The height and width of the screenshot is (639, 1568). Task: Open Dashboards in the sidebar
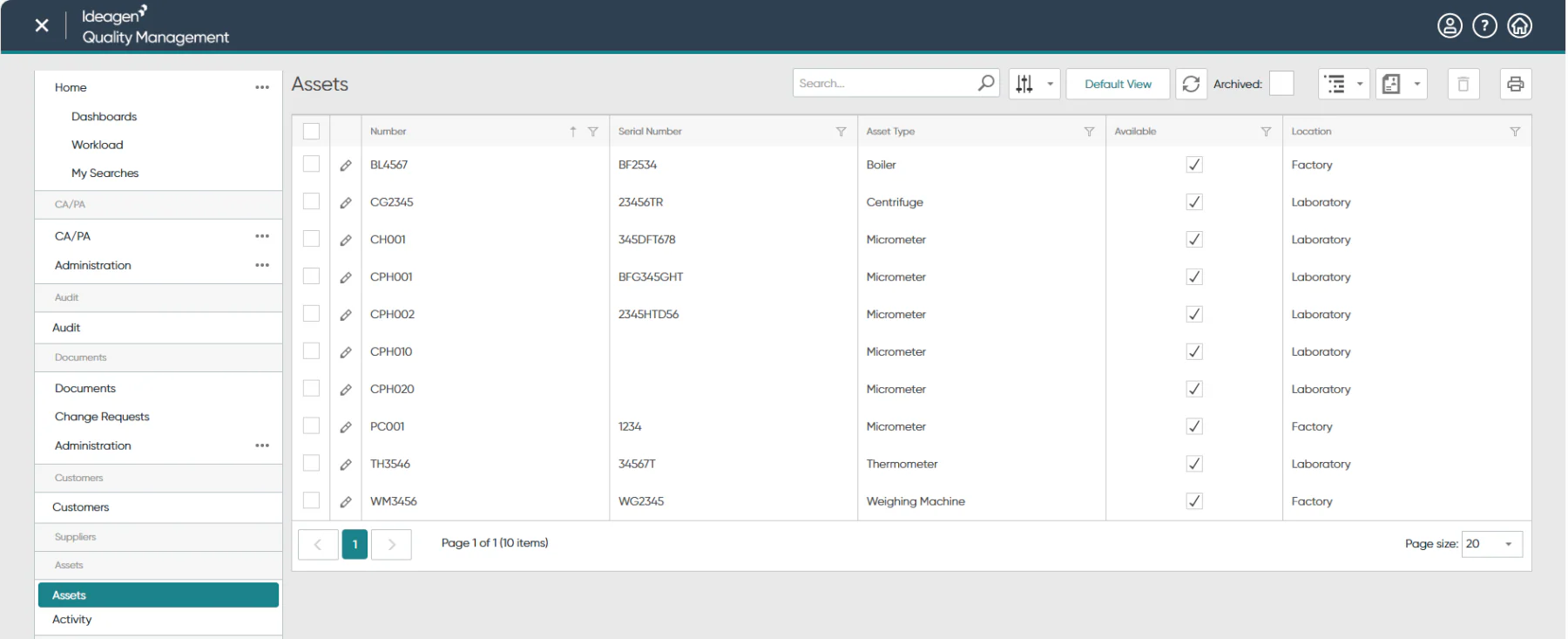[x=104, y=116]
